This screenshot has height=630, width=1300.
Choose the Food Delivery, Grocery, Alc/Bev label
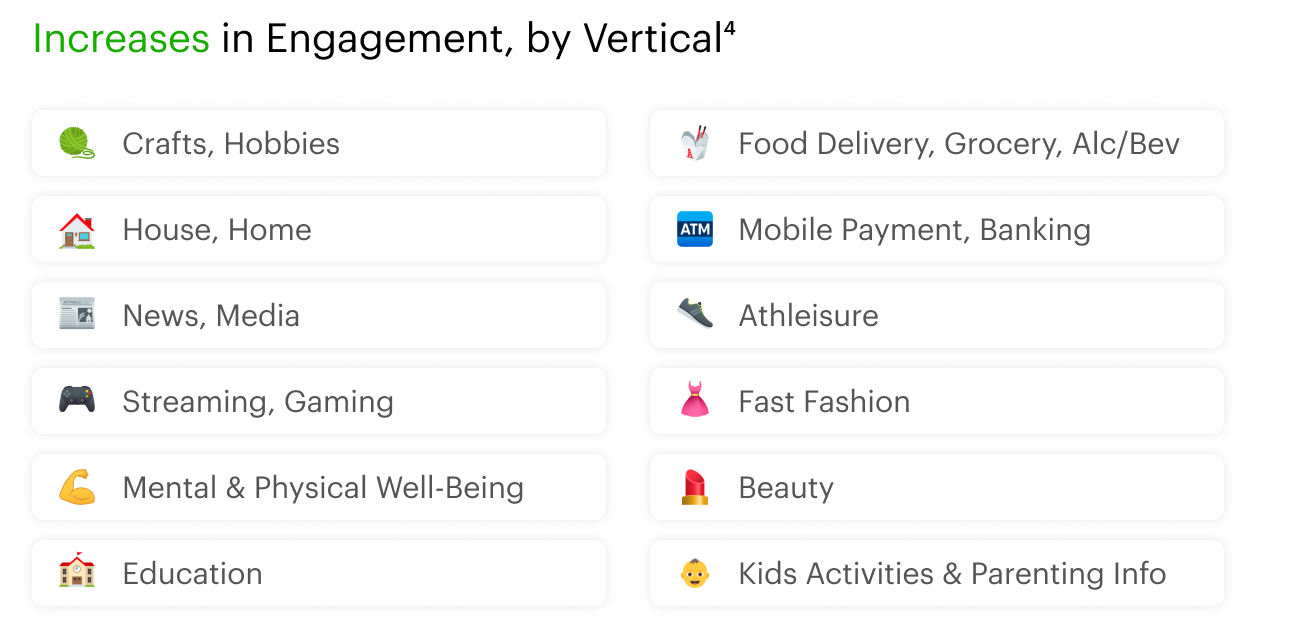click(959, 144)
